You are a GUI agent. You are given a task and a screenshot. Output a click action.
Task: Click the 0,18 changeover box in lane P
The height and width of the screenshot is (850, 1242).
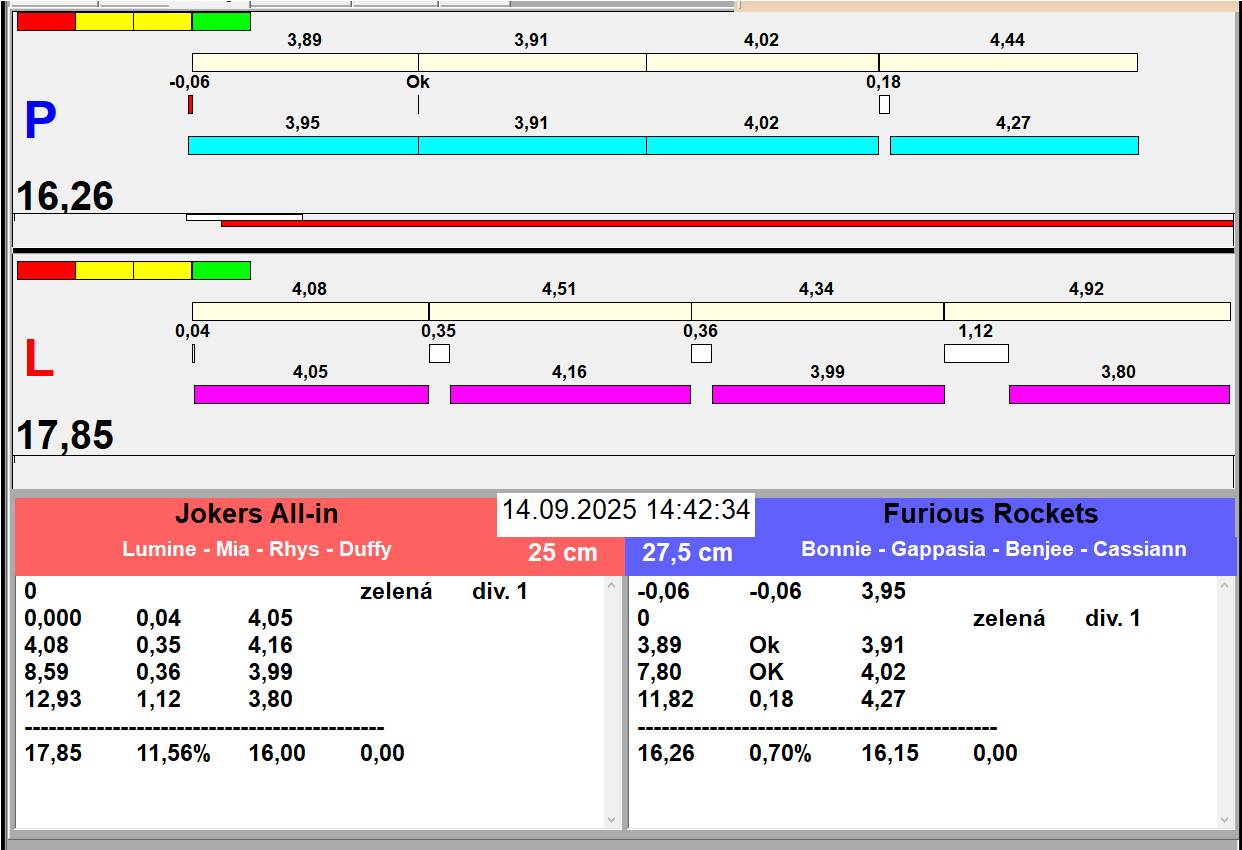pyautogui.click(x=884, y=104)
